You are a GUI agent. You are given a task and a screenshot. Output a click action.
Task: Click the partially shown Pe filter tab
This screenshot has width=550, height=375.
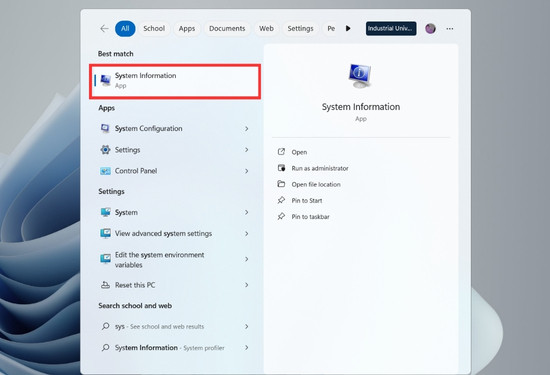point(331,28)
